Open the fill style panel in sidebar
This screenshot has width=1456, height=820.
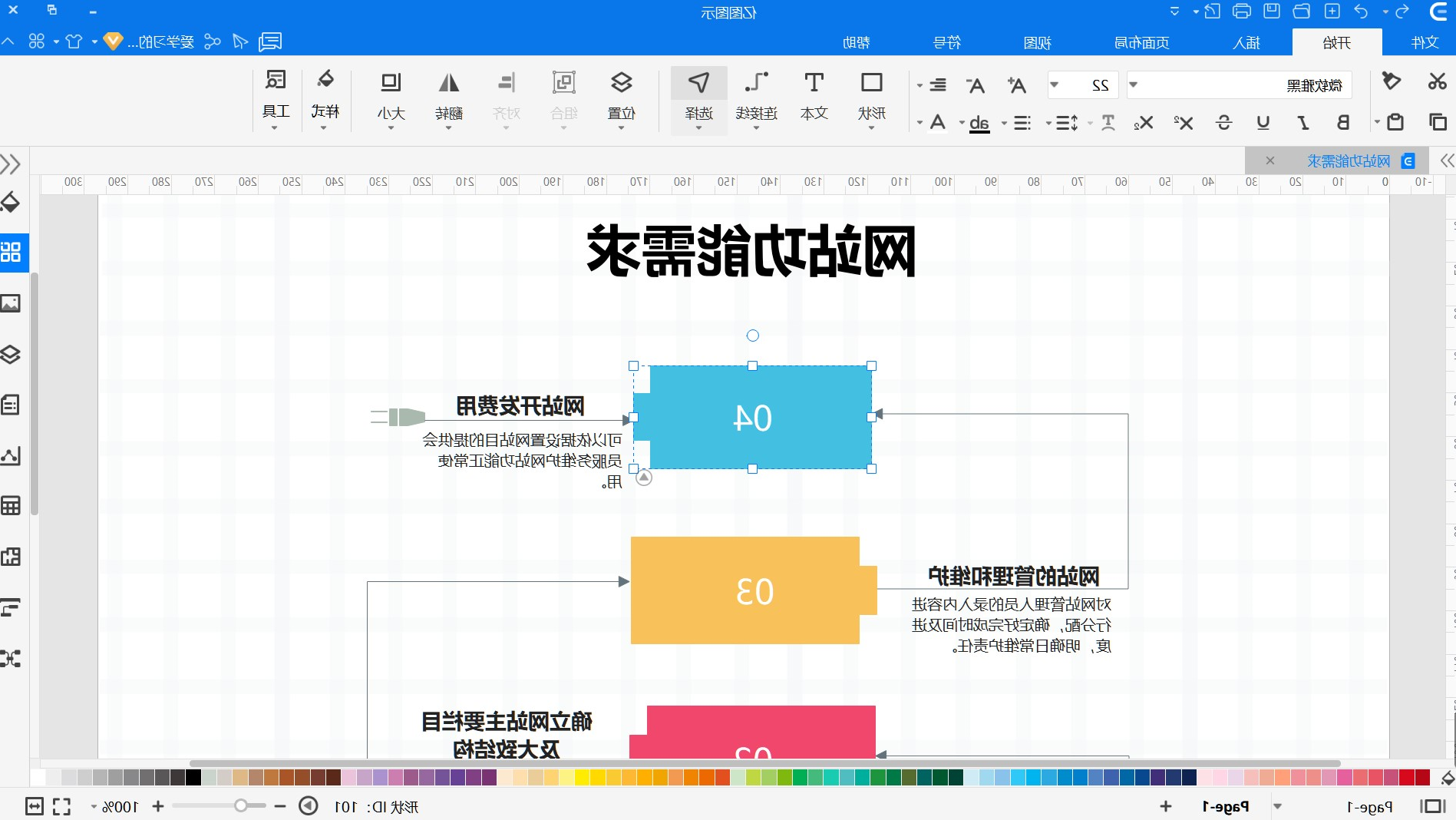click(11, 202)
